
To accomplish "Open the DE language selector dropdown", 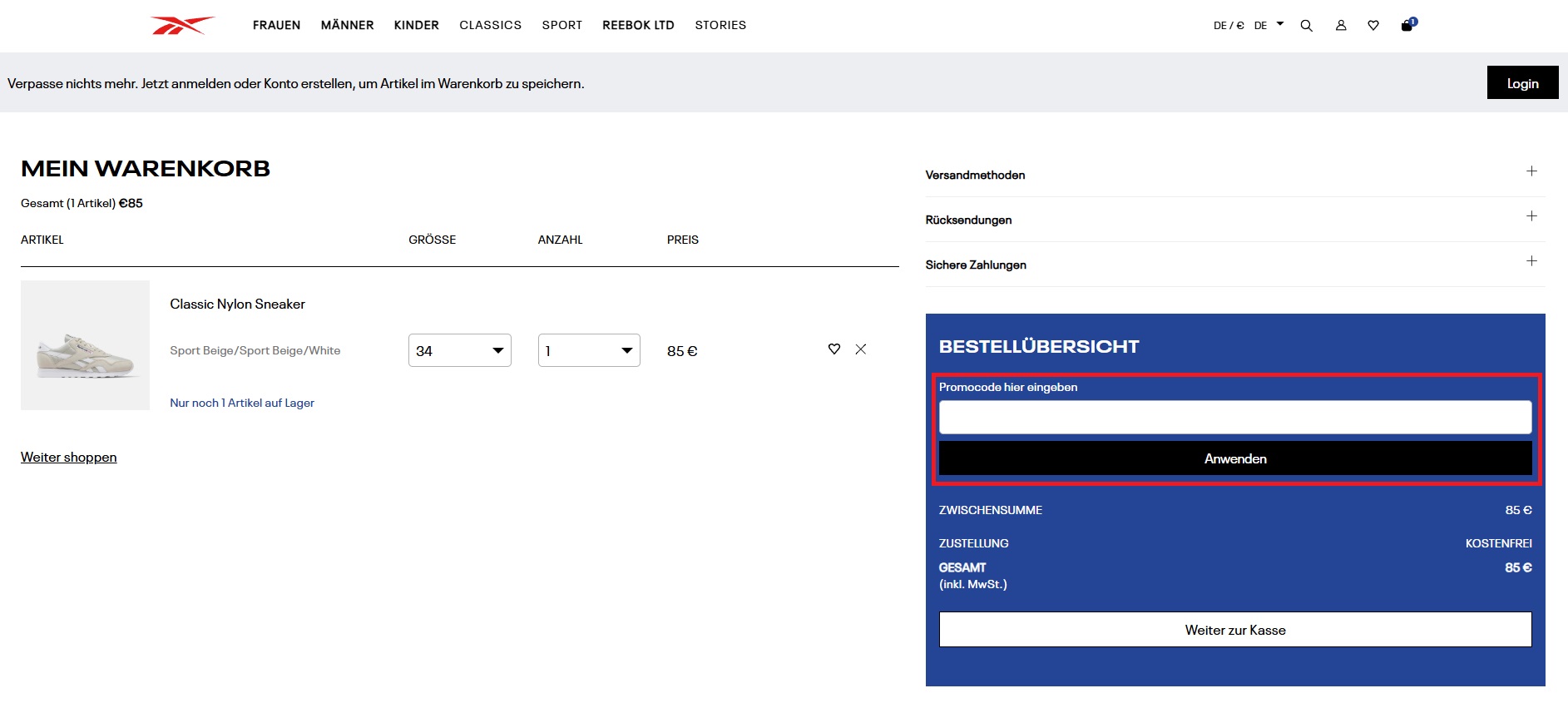I will coord(1269,25).
